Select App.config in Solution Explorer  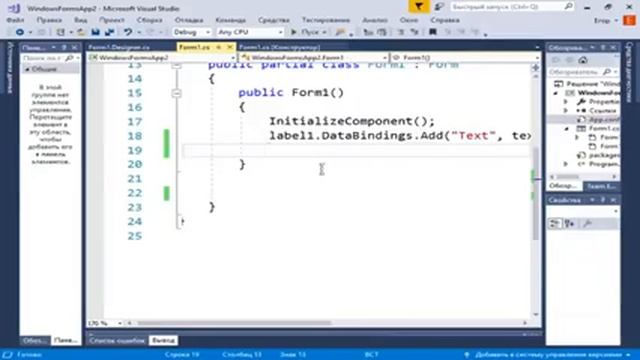pyautogui.click(x=603, y=120)
